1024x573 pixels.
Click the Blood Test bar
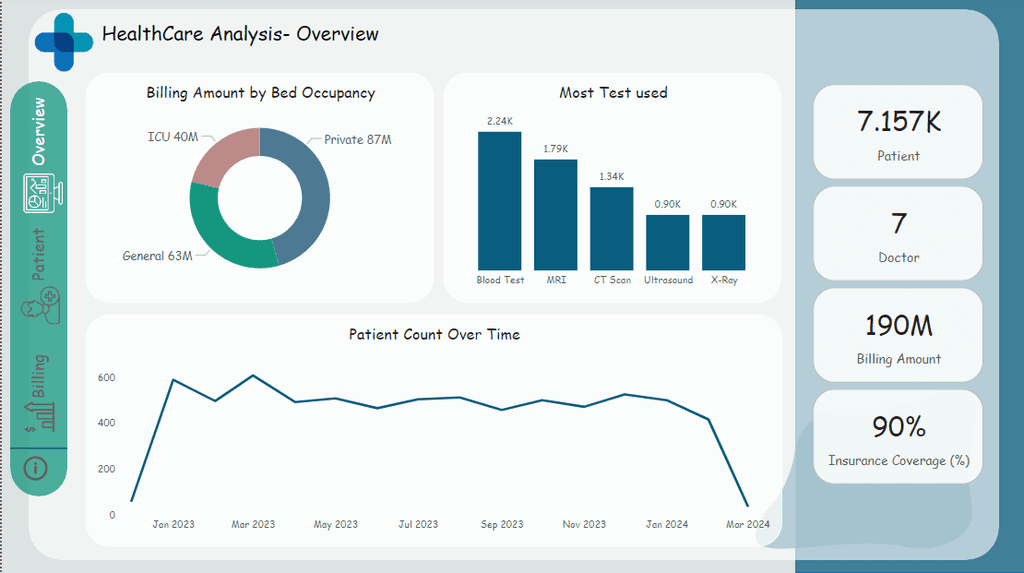tap(500, 201)
